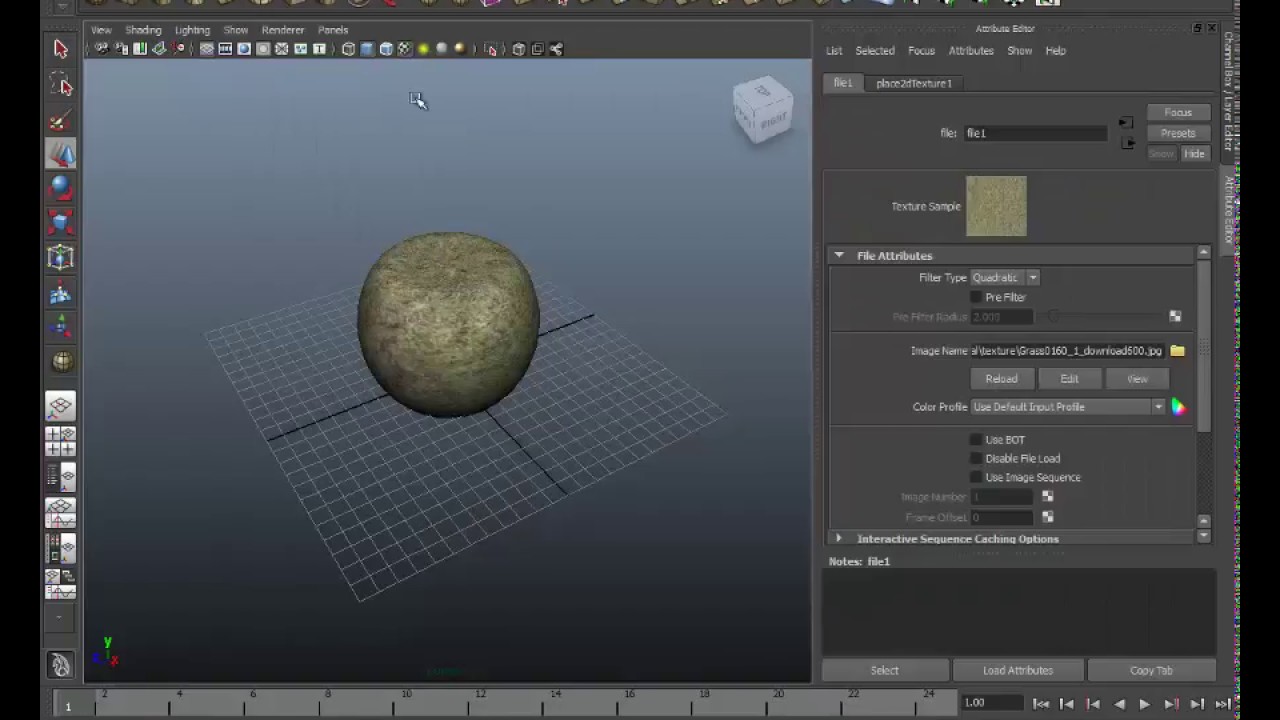Choose the Show Manipulator tool
1280x720 pixels.
click(x=60, y=326)
